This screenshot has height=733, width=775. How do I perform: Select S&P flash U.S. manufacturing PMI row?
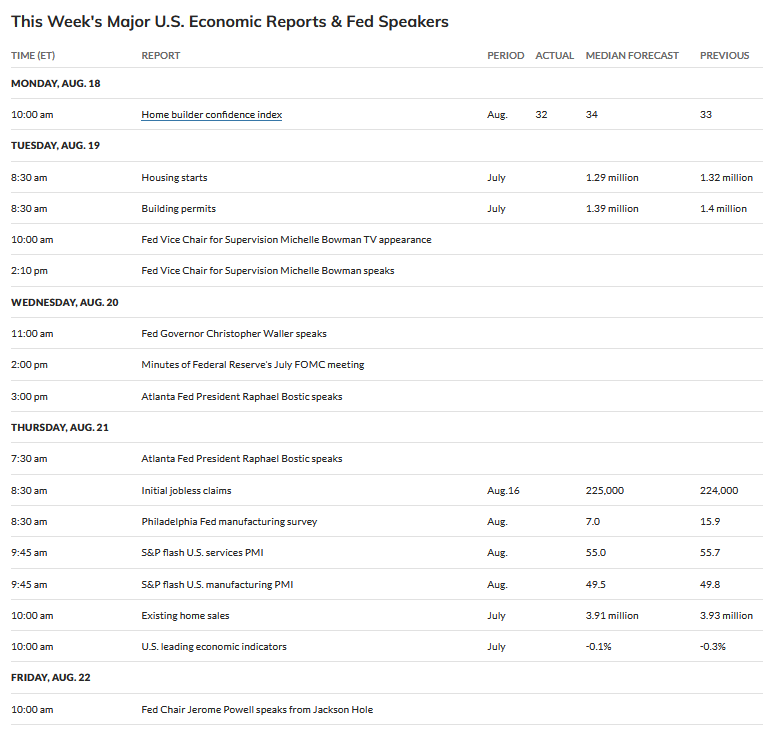click(387, 584)
